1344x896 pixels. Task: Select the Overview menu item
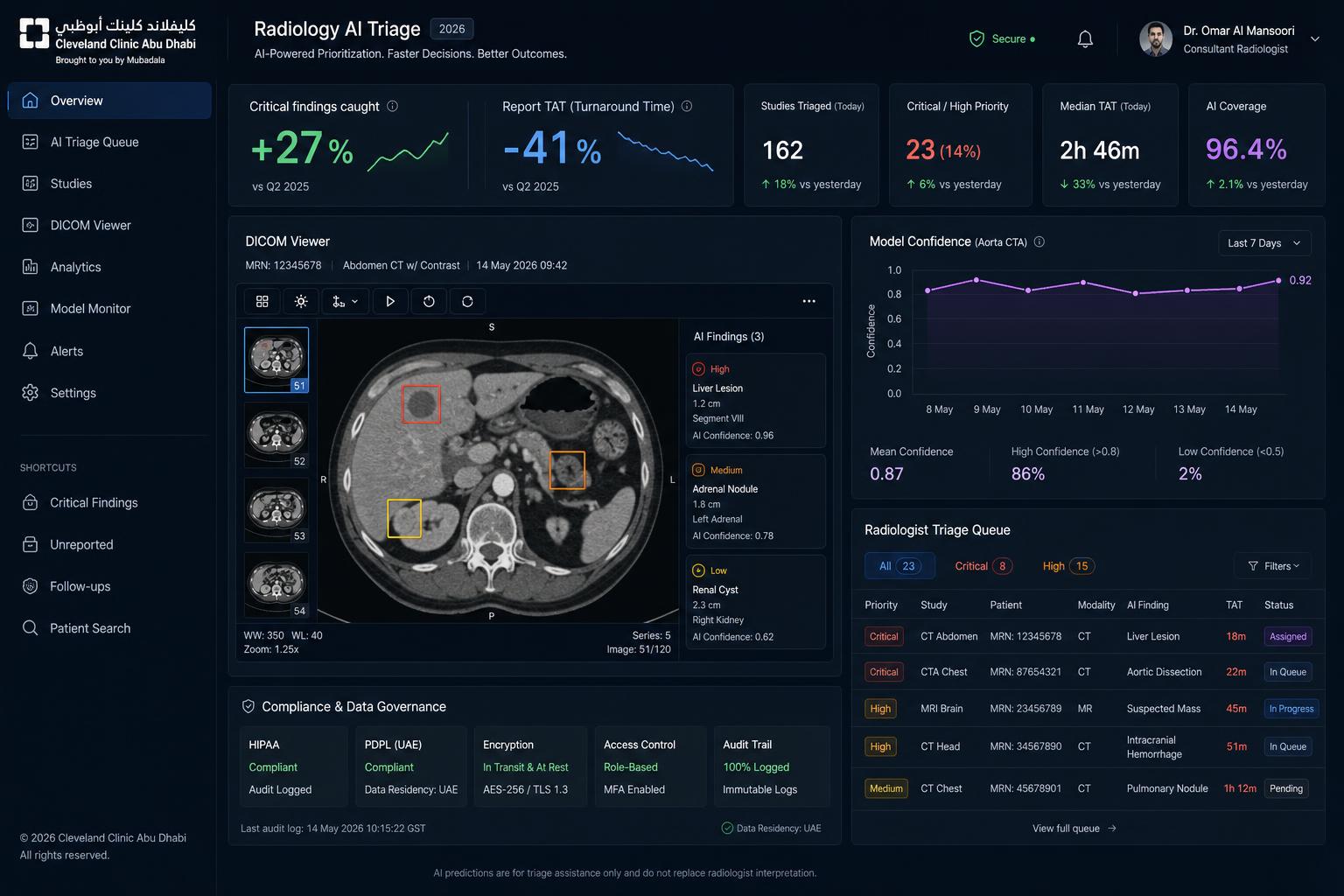109,101
